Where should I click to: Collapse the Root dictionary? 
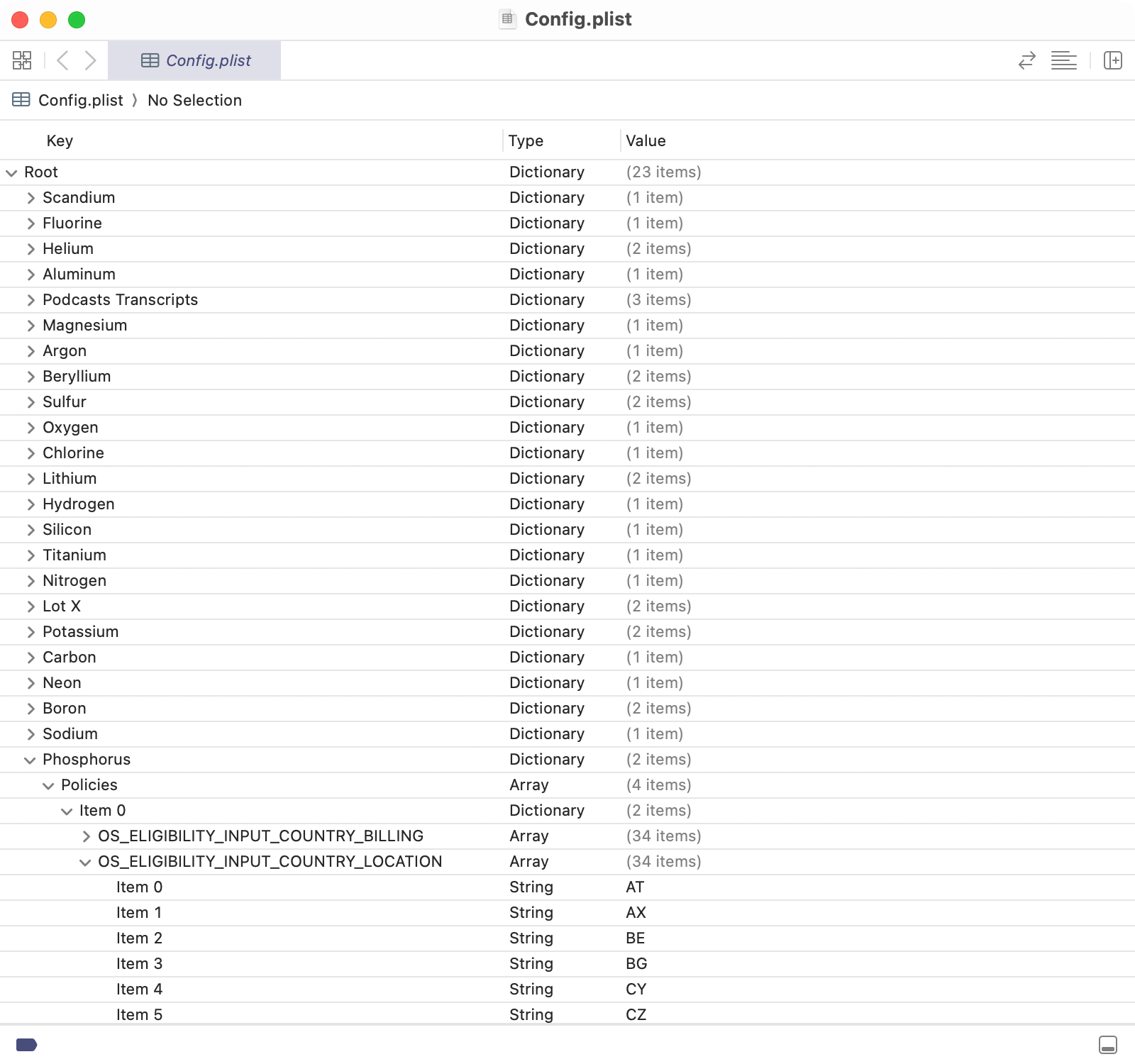(11, 172)
